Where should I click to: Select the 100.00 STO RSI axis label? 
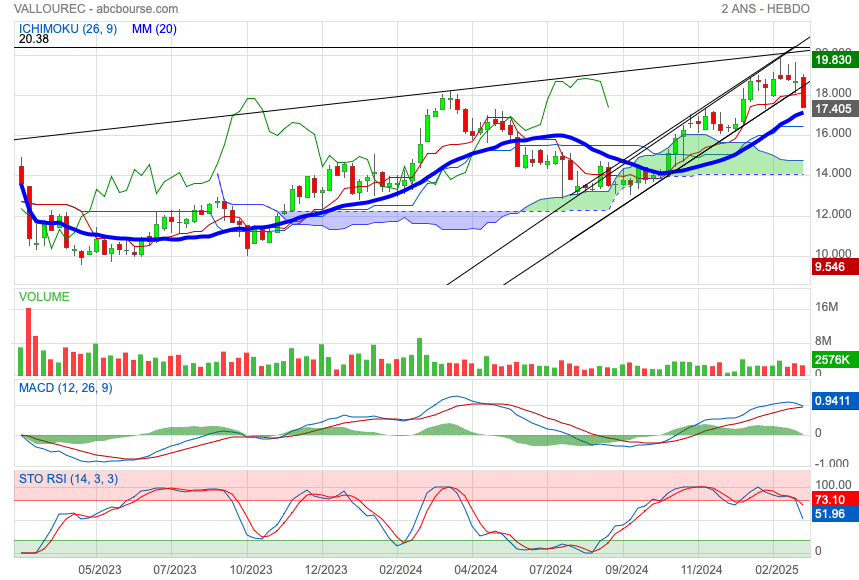point(833,485)
